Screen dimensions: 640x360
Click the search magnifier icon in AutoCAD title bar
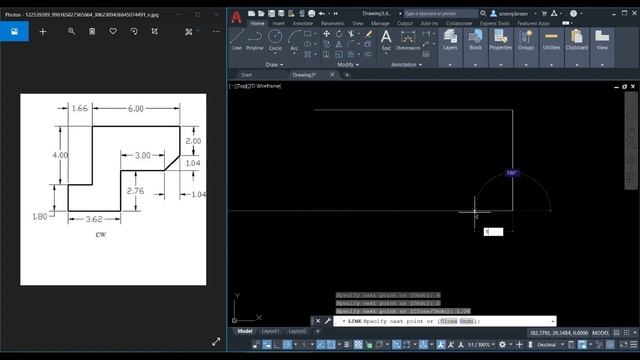(x=483, y=13)
